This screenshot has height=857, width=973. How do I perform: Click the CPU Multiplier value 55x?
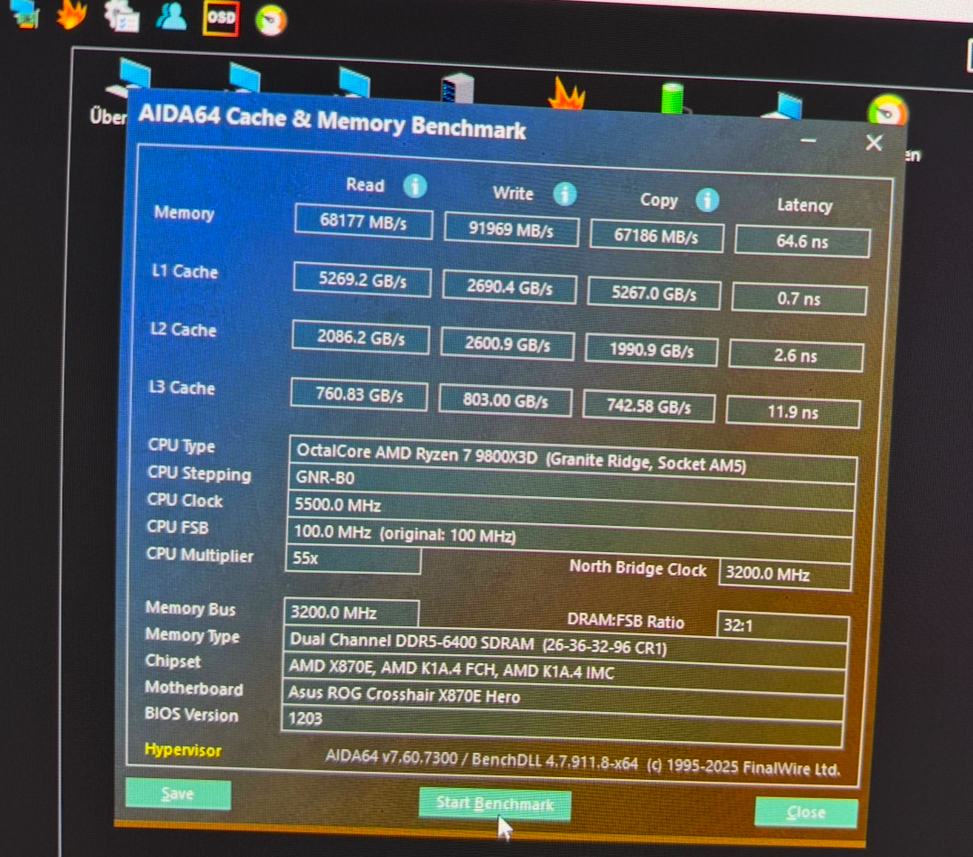click(353, 559)
